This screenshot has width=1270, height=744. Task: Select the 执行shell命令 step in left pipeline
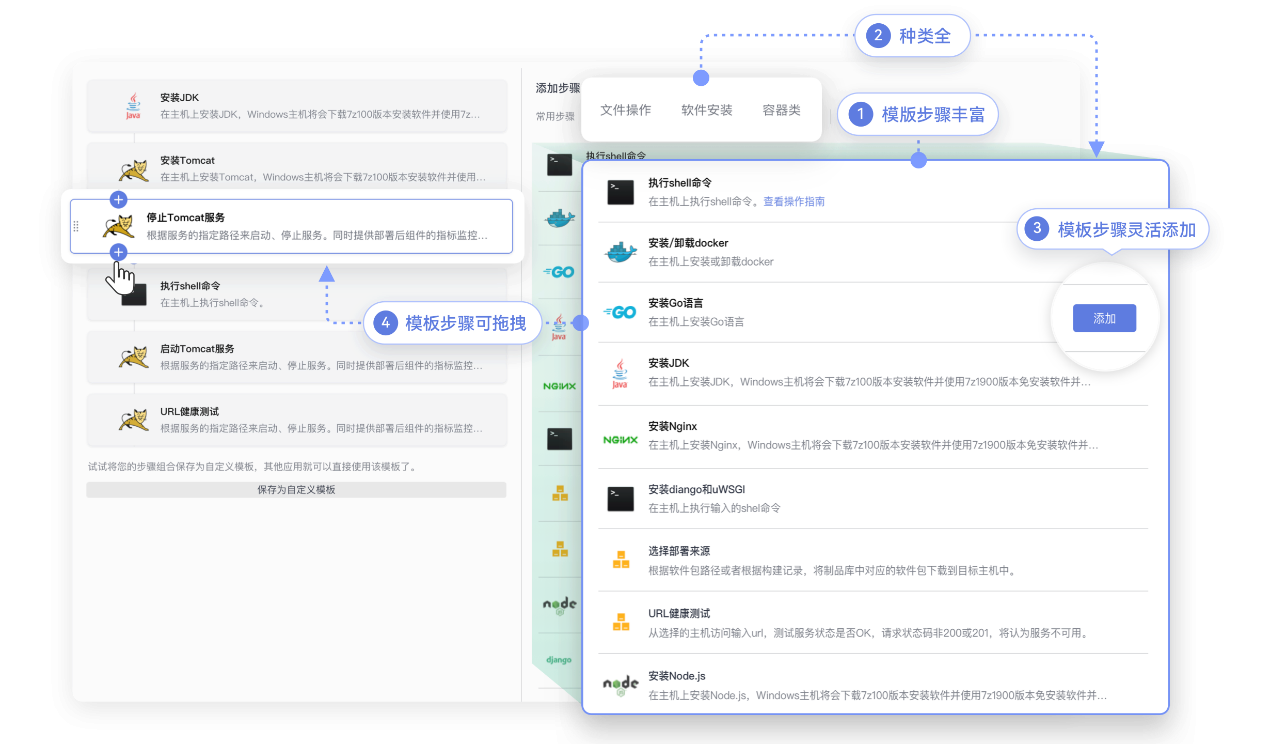tap(297, 294)
